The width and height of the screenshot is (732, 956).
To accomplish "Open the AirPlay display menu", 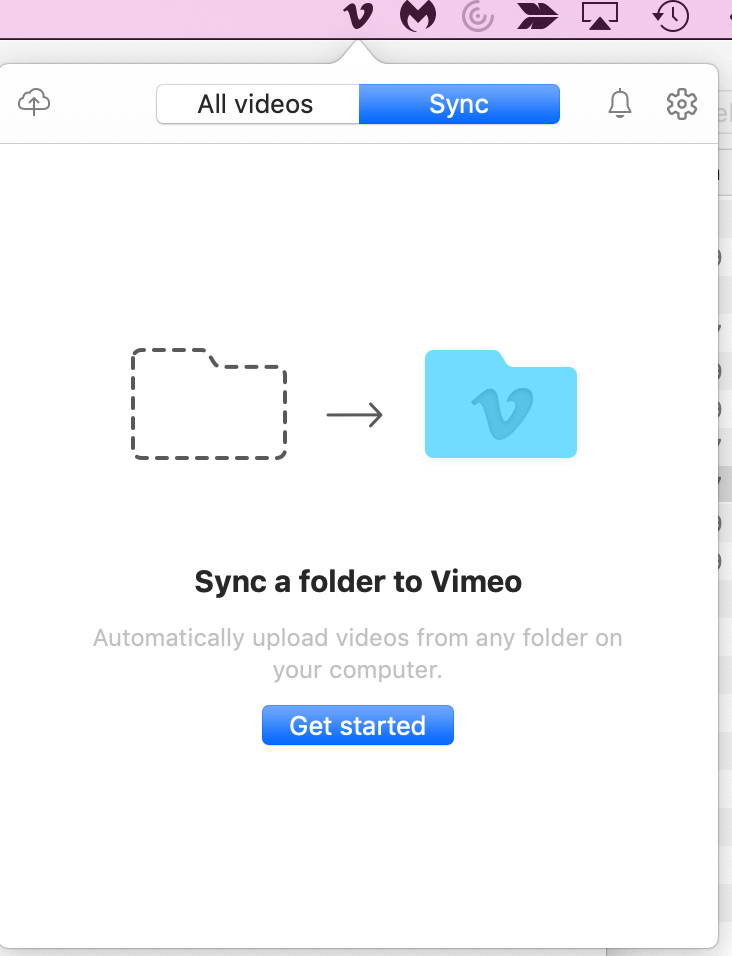I will [600, 17].
